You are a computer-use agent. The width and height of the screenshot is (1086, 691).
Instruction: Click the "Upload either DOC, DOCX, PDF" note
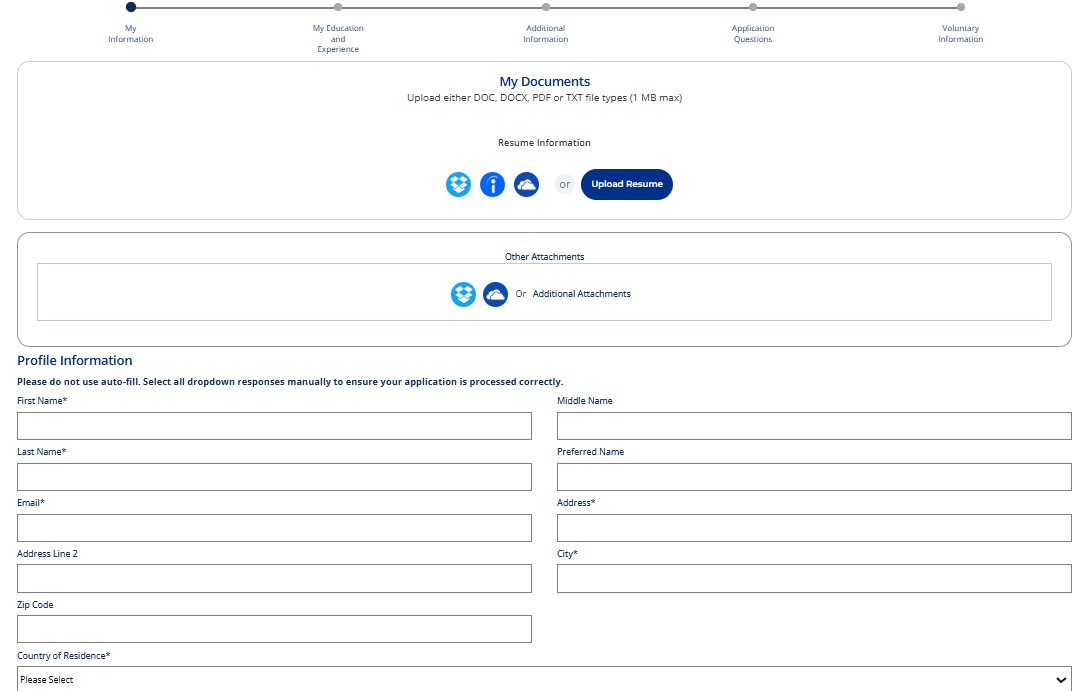click(x=544, y=98)
